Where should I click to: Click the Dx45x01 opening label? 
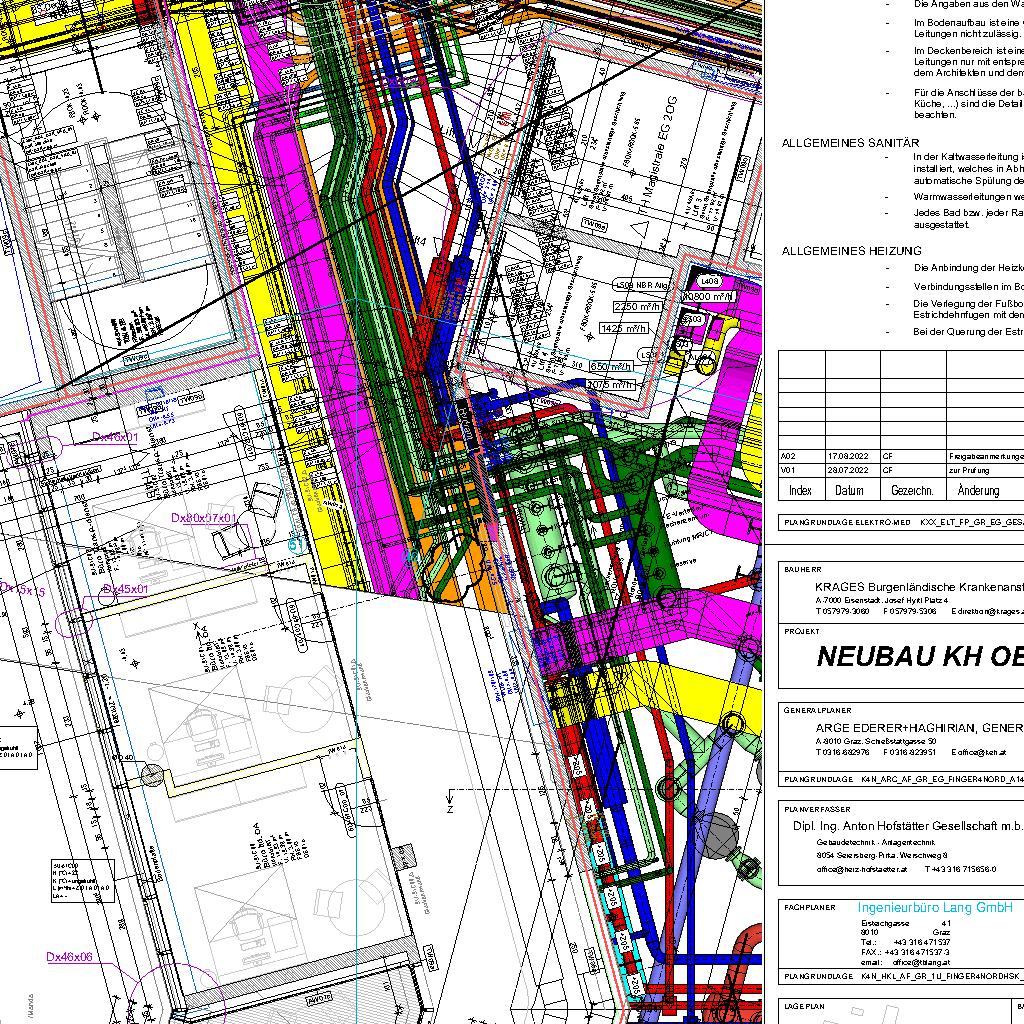point(125,589)
